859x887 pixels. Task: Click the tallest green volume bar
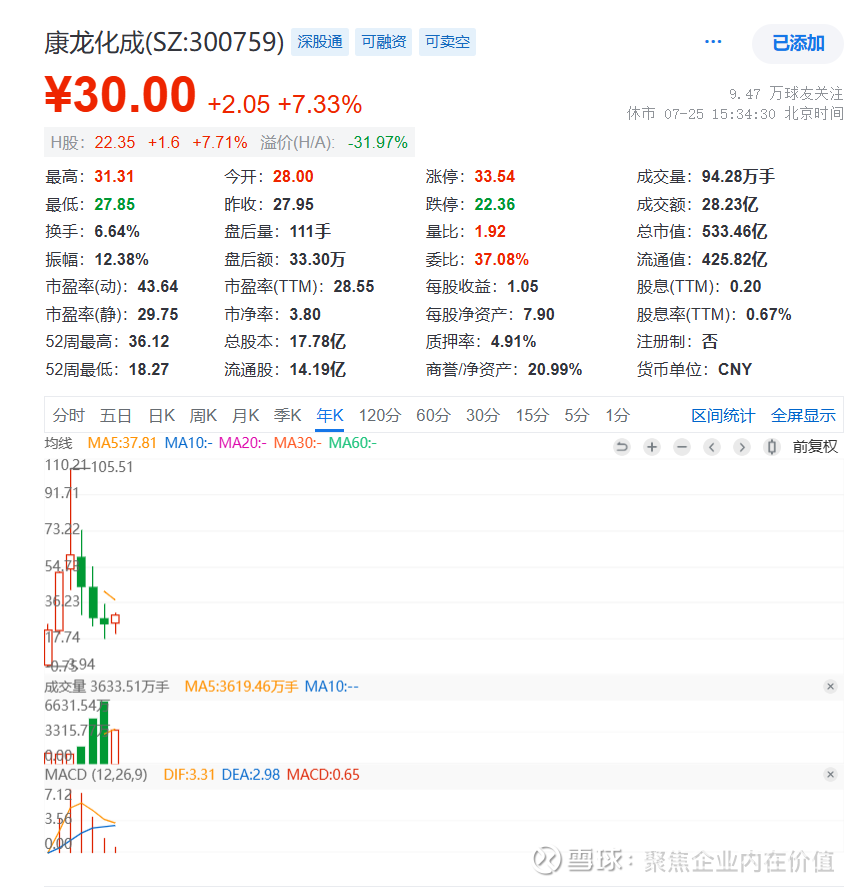(103, 732)
